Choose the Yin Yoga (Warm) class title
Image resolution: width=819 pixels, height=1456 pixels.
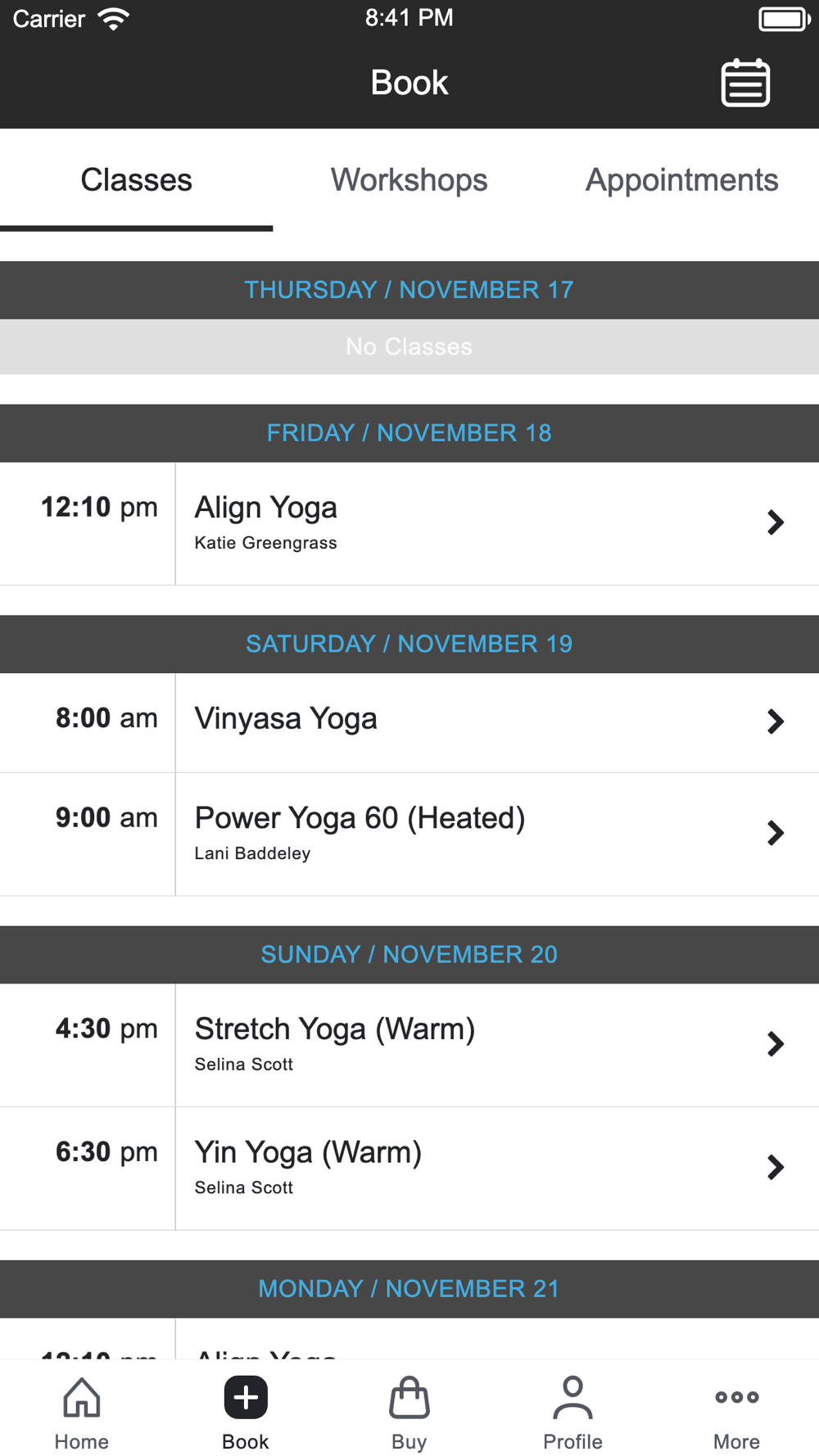click(x=308, y=1152)
